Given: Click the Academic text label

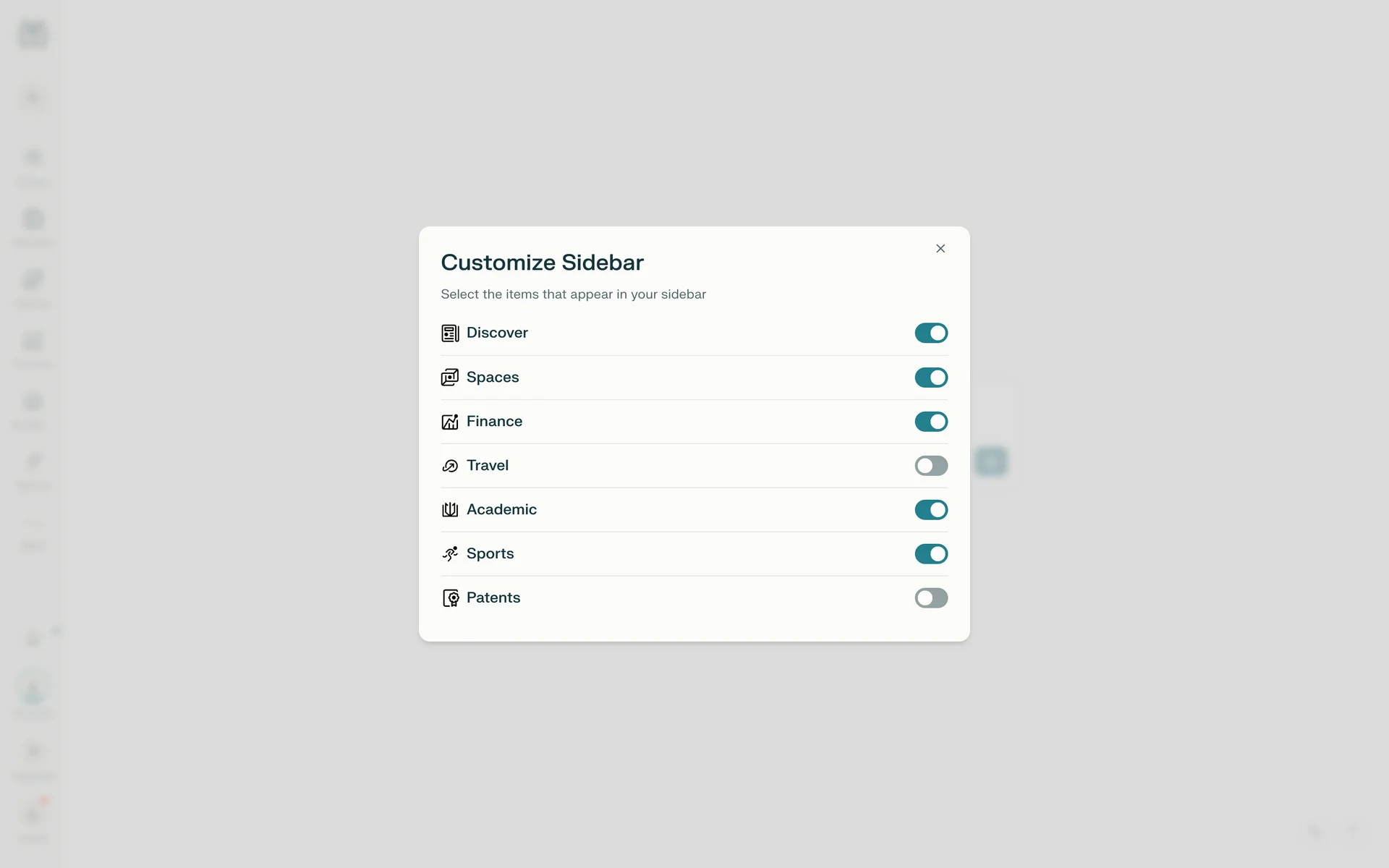Looking at the screenshot, I should 501,510.
